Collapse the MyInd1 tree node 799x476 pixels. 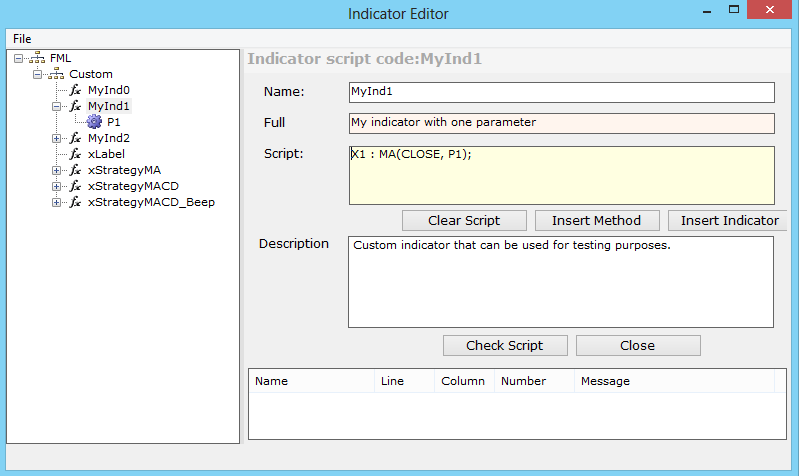coord(56,106)
